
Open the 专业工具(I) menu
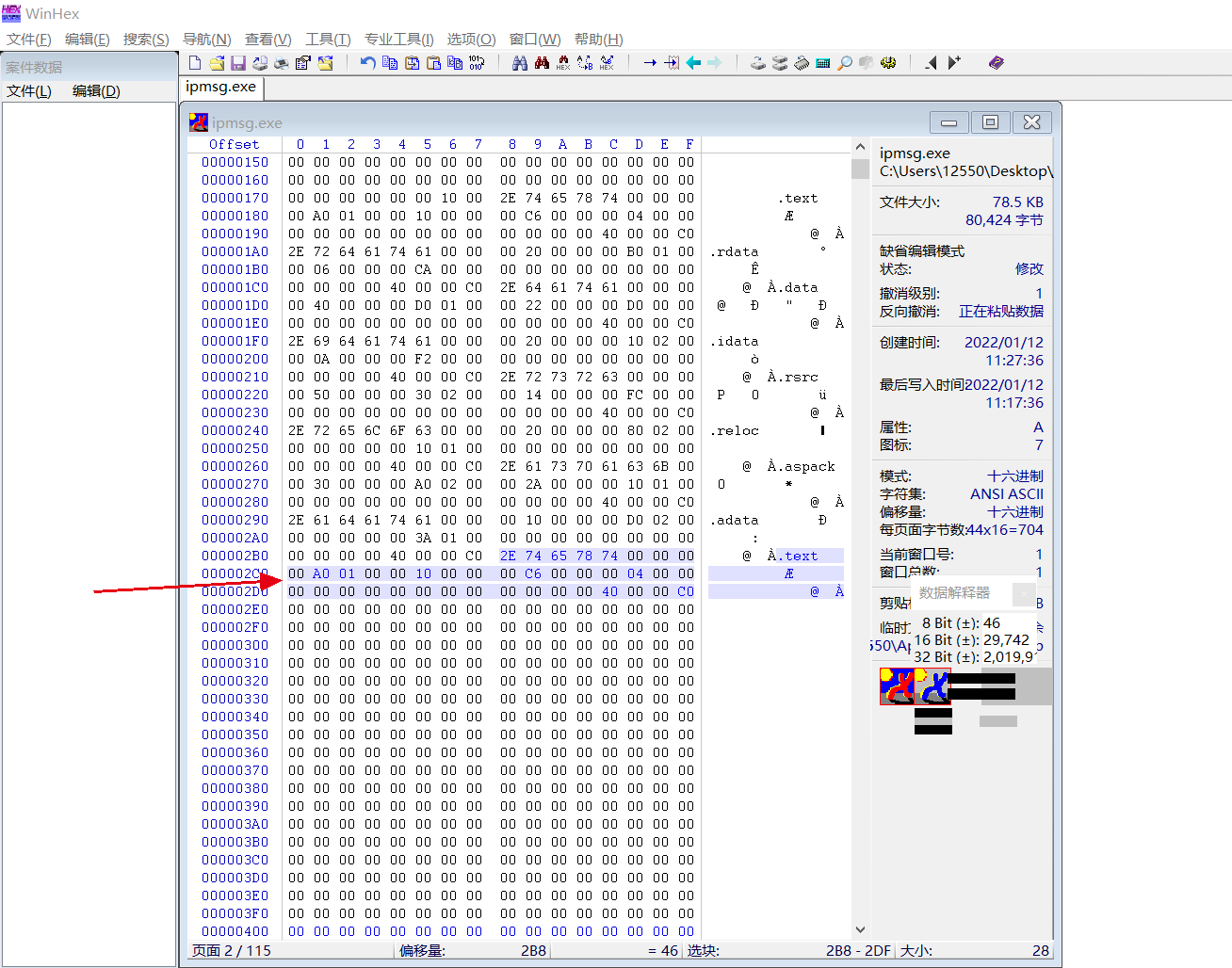[x=398, y=39]
